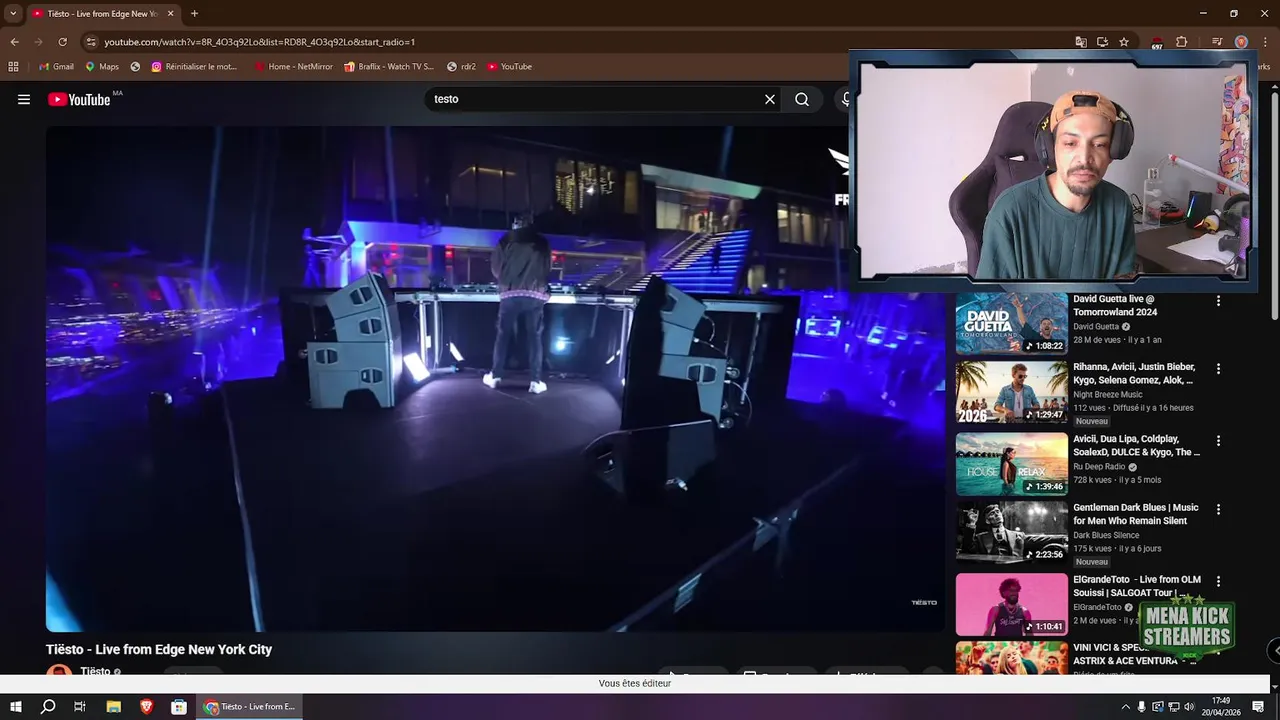Viewport: 1280px width, 720px height.
Task: Open Windows Task View
Action: 80,707
